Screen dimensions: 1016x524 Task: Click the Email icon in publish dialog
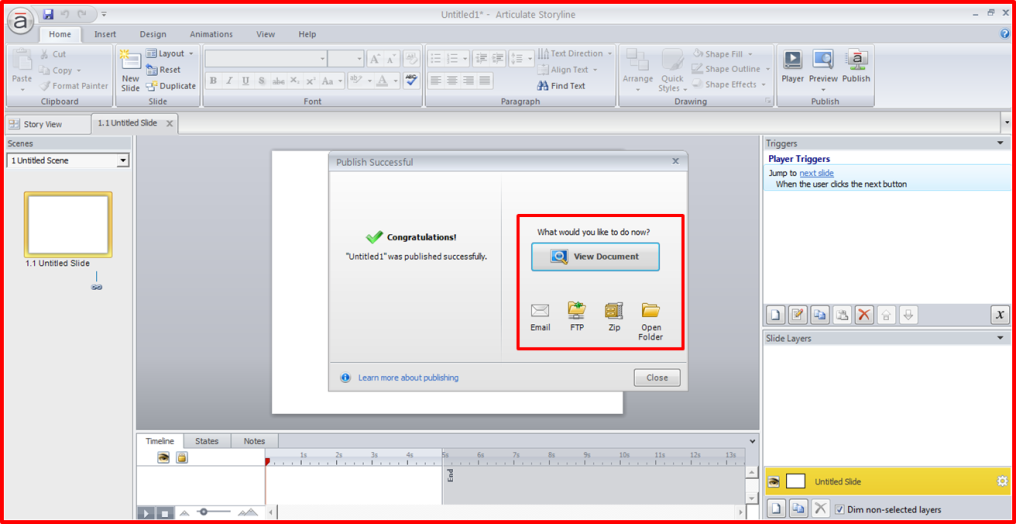(540, 311)
